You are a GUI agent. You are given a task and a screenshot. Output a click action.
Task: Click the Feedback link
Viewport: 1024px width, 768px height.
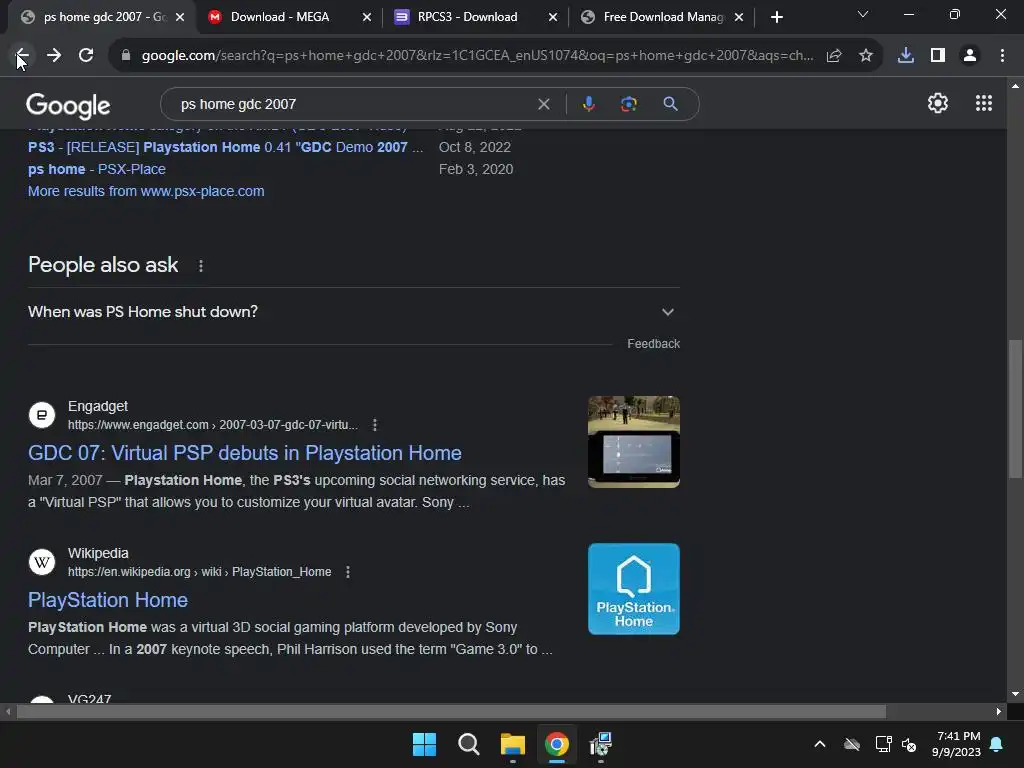(653, 344)
